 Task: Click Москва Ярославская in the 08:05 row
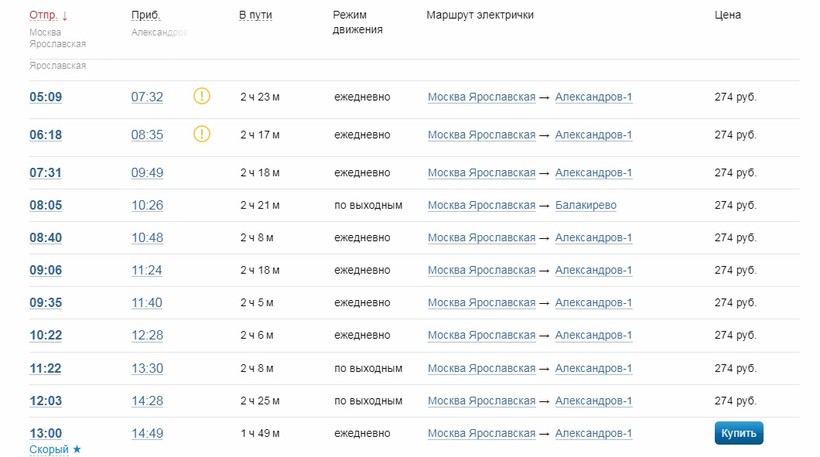(x=481, y=205)
